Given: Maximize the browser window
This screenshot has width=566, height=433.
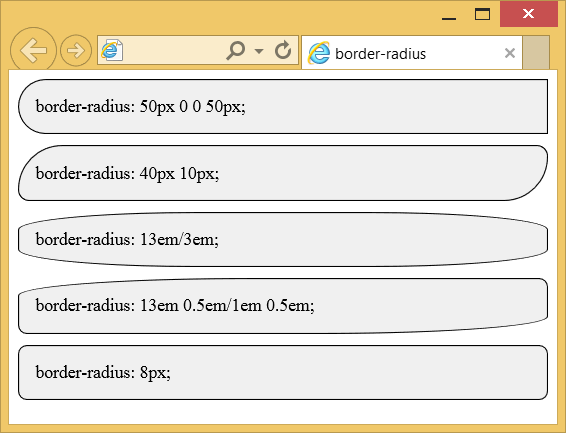Looking at the screenshot, I should click(x=482, y=14).
